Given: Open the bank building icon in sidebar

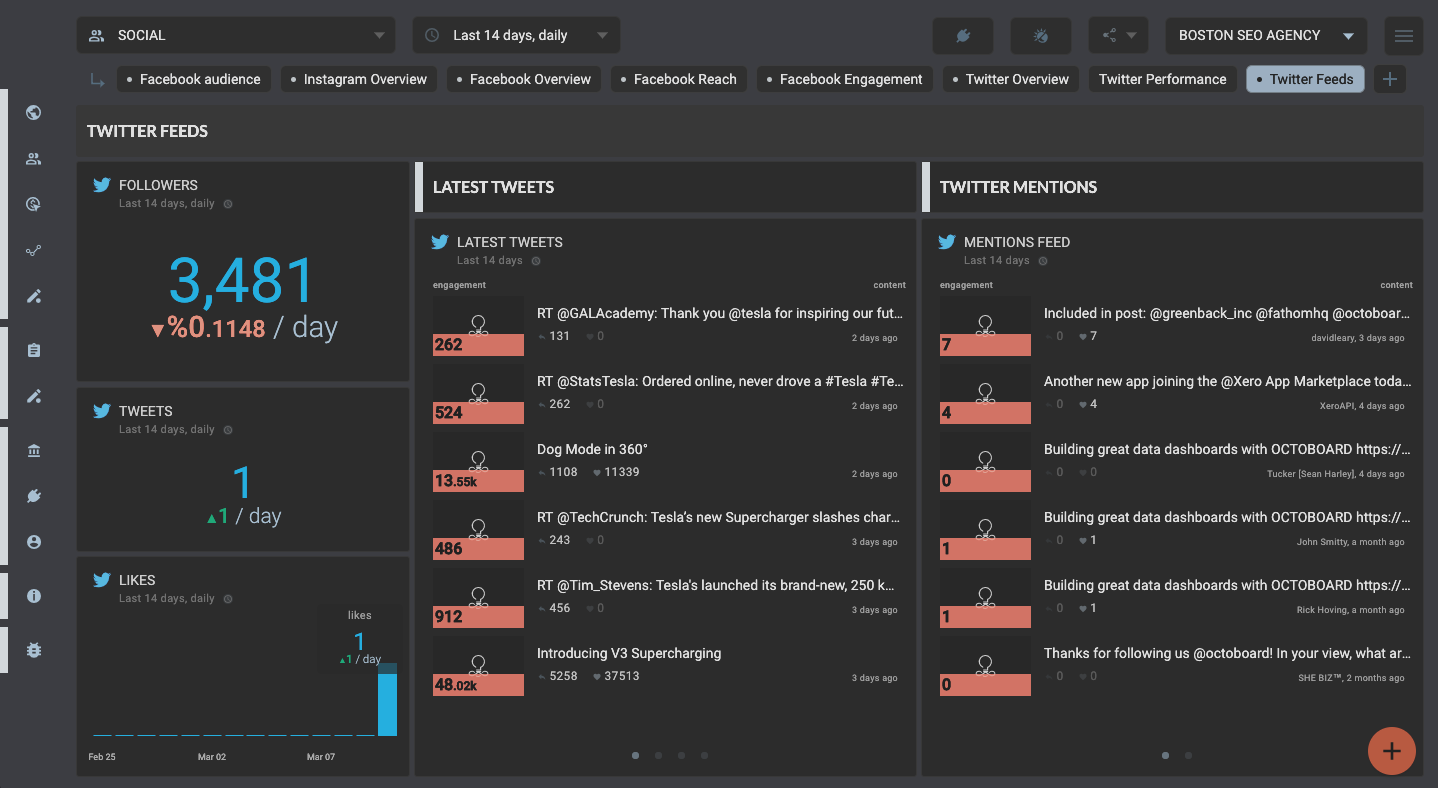Looking at the screenshot, I should pos(33,451).
